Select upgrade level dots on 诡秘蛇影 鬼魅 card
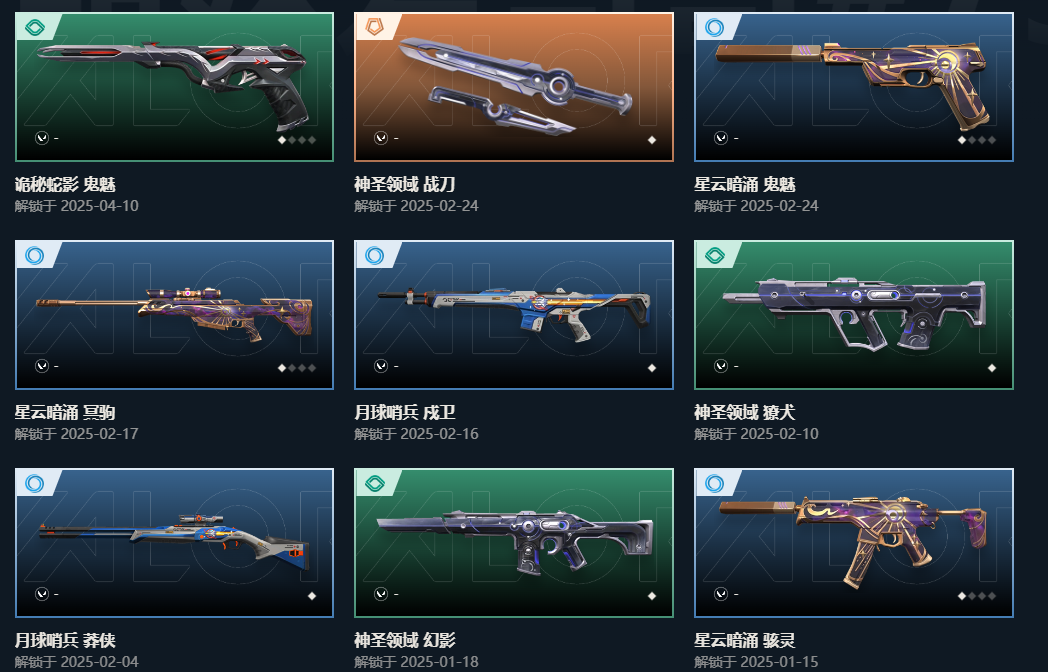Screen dimensions: 1048x672 (297, 140)
